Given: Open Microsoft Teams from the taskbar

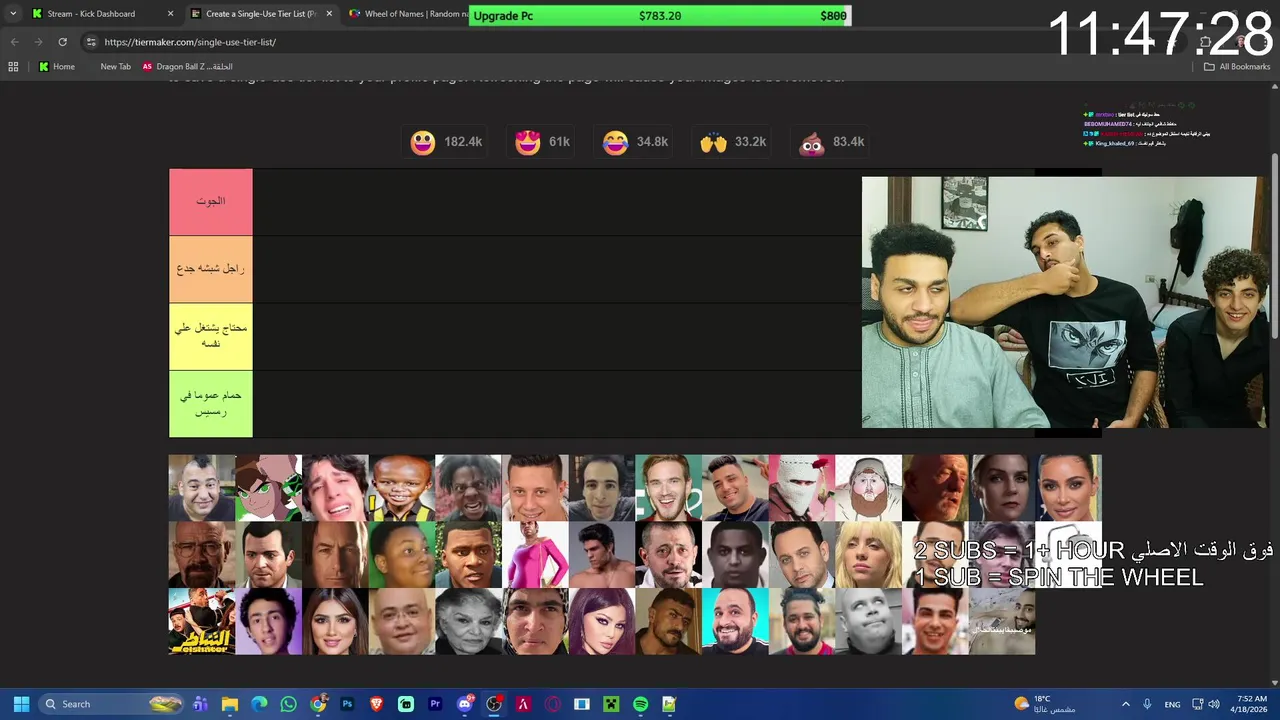Looking at the screenshot, I should pos(200,704).
